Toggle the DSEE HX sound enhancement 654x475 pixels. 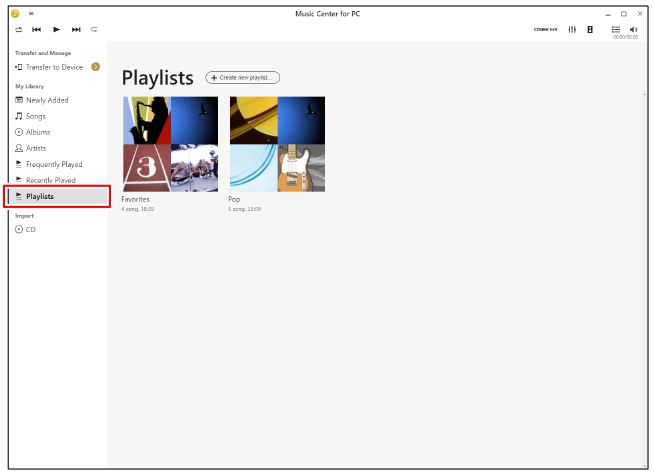coord(546,30)
